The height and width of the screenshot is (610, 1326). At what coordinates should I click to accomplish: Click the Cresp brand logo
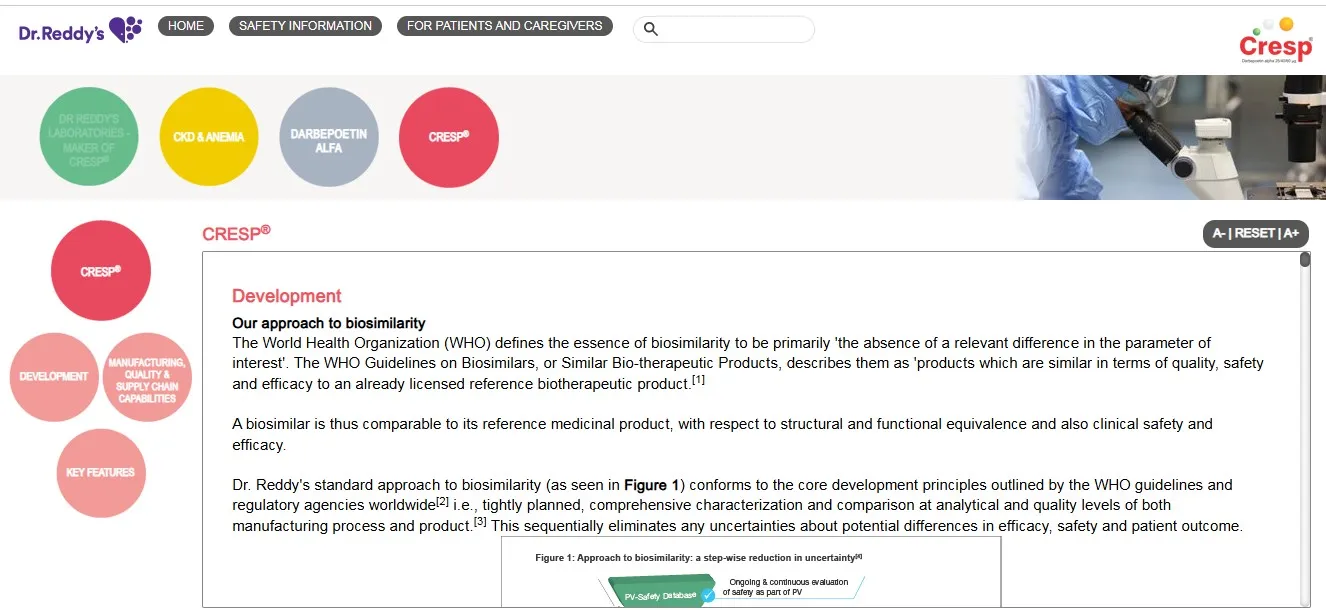1275,41
